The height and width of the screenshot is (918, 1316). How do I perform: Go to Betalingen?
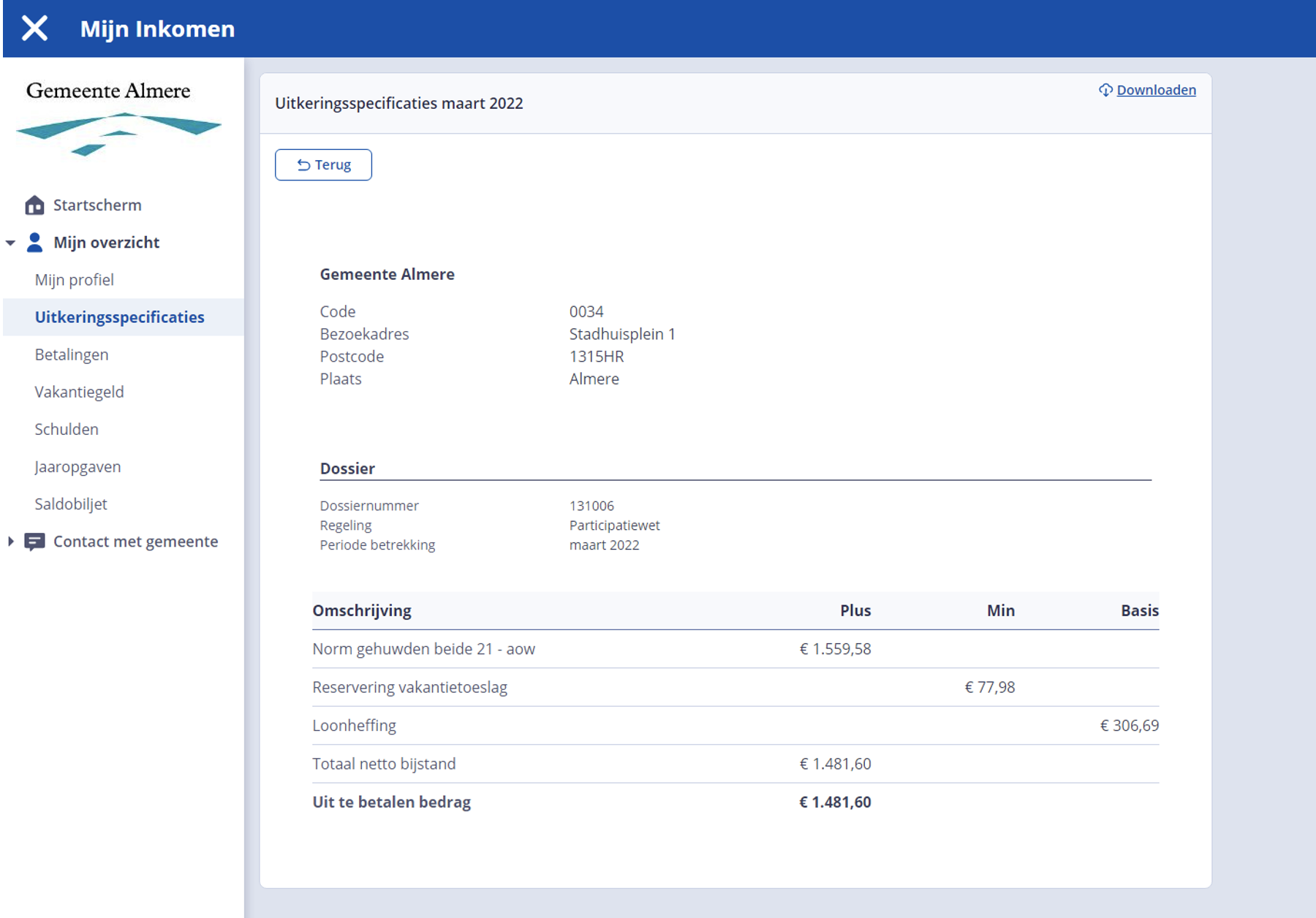tap(72, 354)
